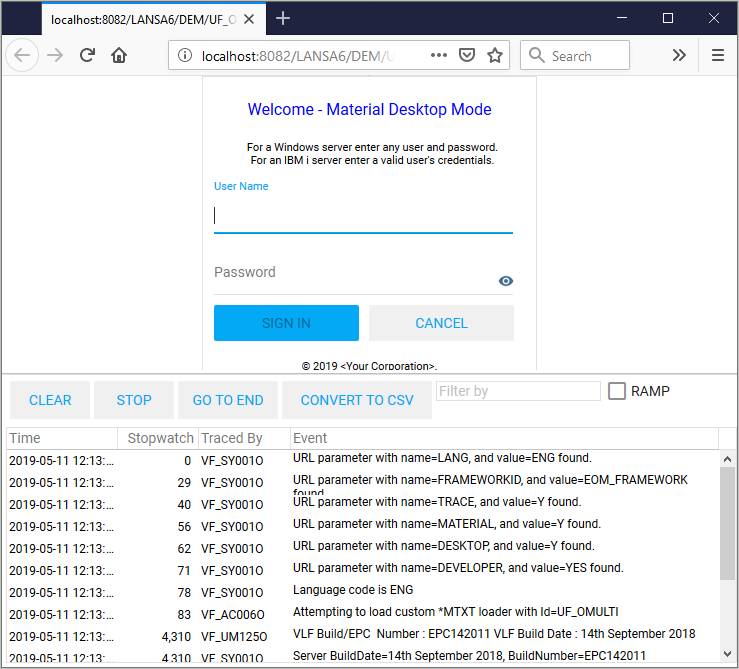
Task: Select 'VLF Build/EPC Number' row
Action: [x=363, y=635]
